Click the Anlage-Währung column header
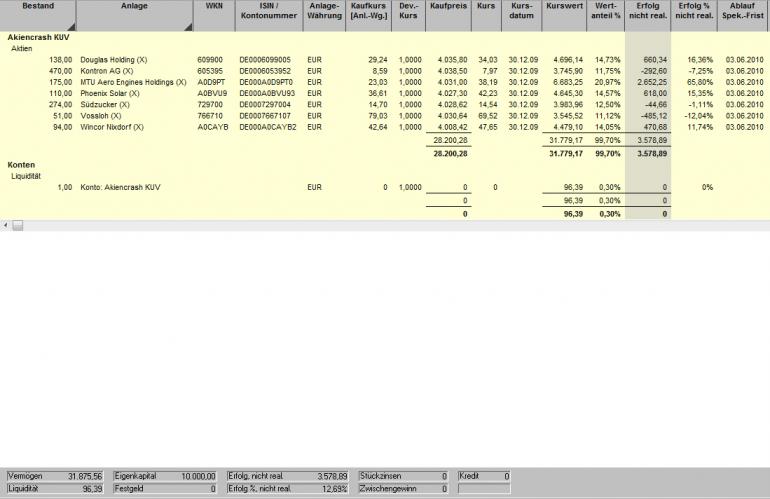 point(324,15)
